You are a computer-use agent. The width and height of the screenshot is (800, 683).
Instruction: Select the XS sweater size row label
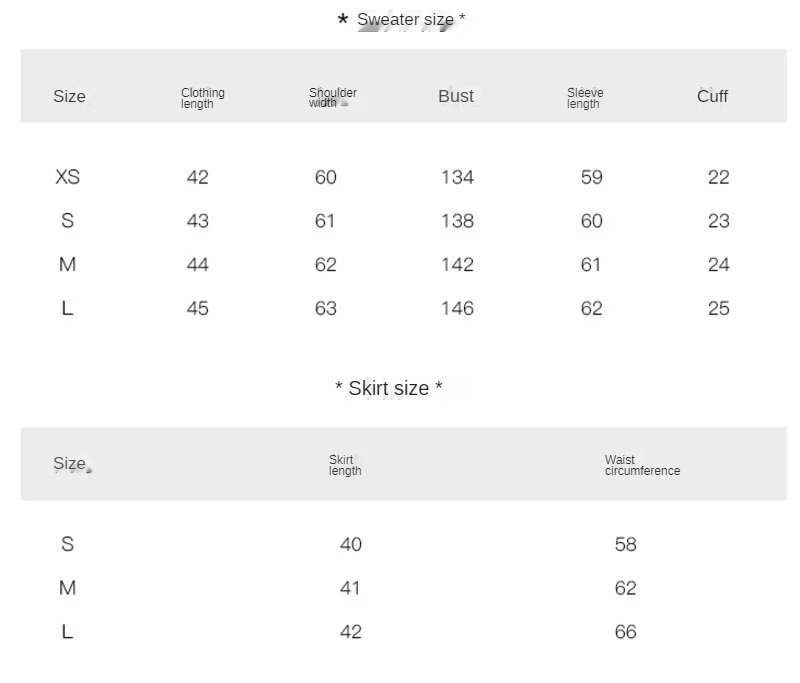[67, 177]
